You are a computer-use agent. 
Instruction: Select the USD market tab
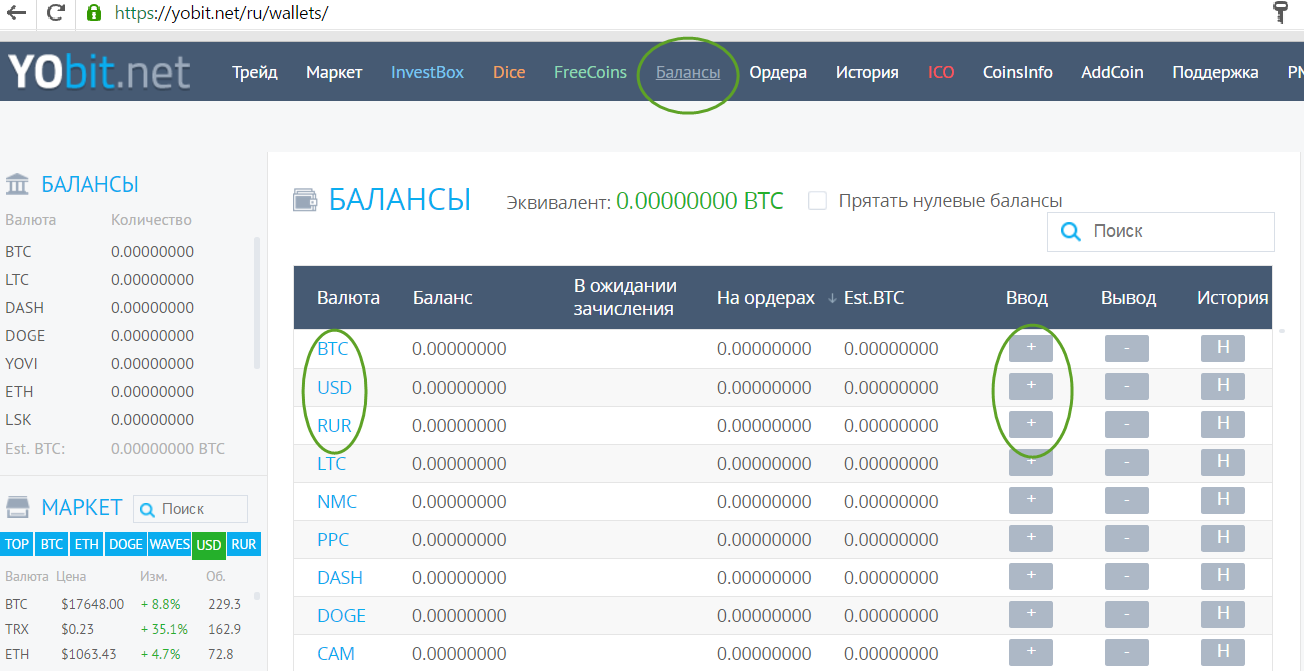(x=208, y=545)
